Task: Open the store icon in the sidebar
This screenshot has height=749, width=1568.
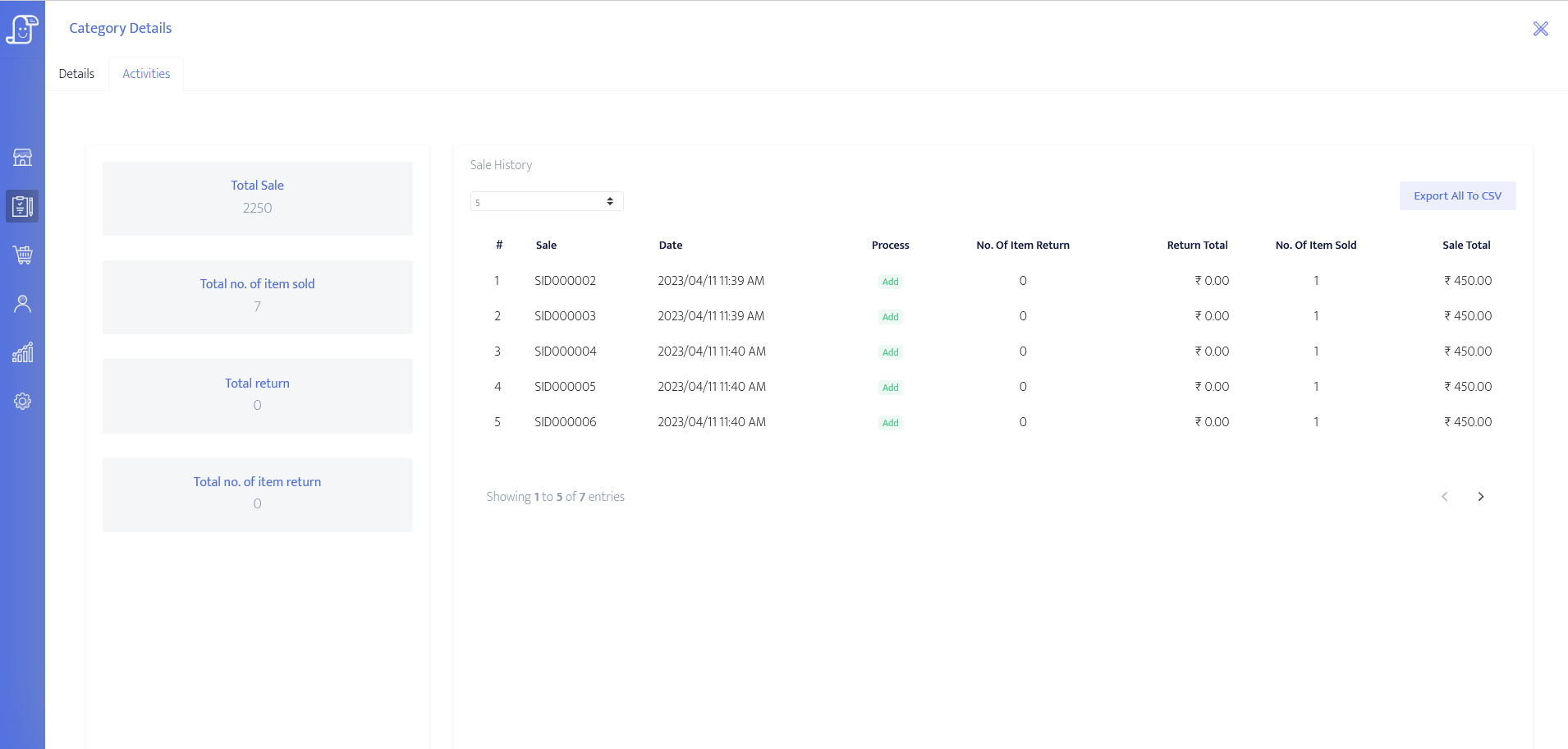Action: (22, 158)
